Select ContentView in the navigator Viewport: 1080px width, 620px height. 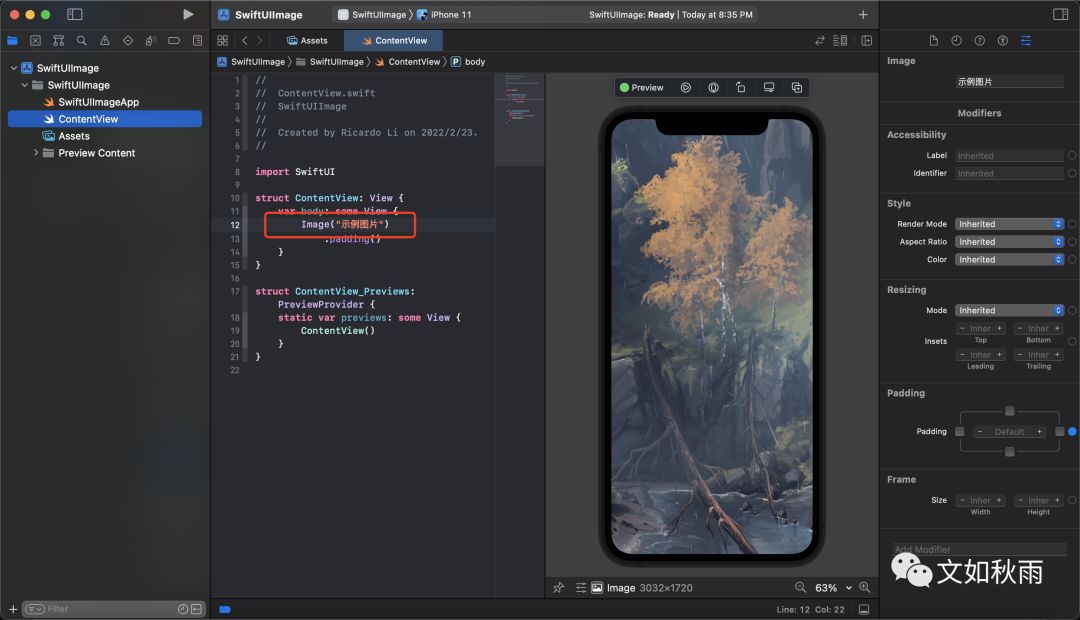(x=105, y=119)
